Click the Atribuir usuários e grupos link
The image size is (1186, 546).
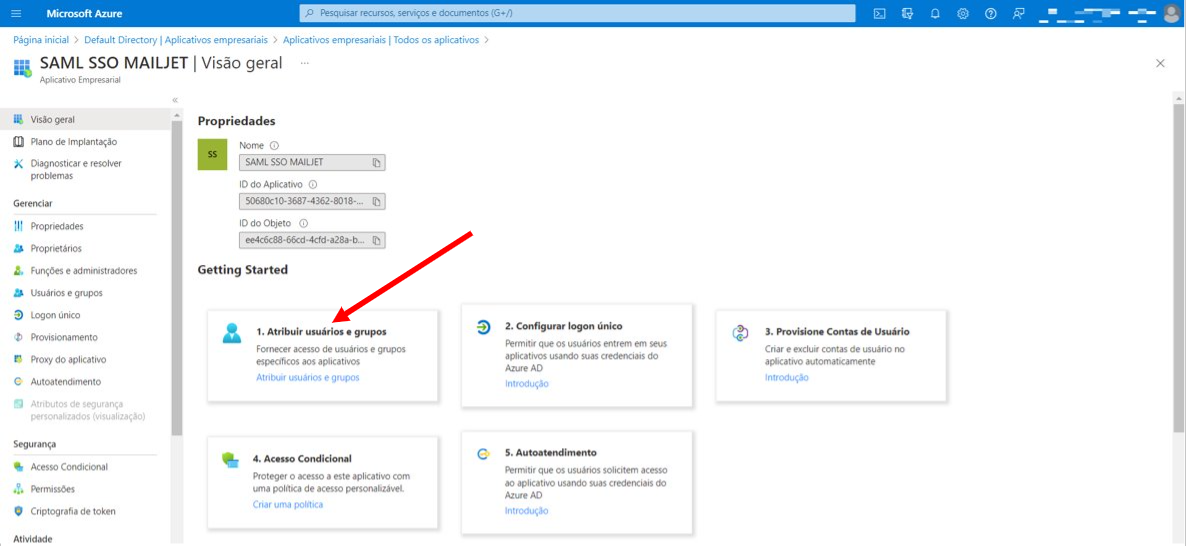click(307, 377)
